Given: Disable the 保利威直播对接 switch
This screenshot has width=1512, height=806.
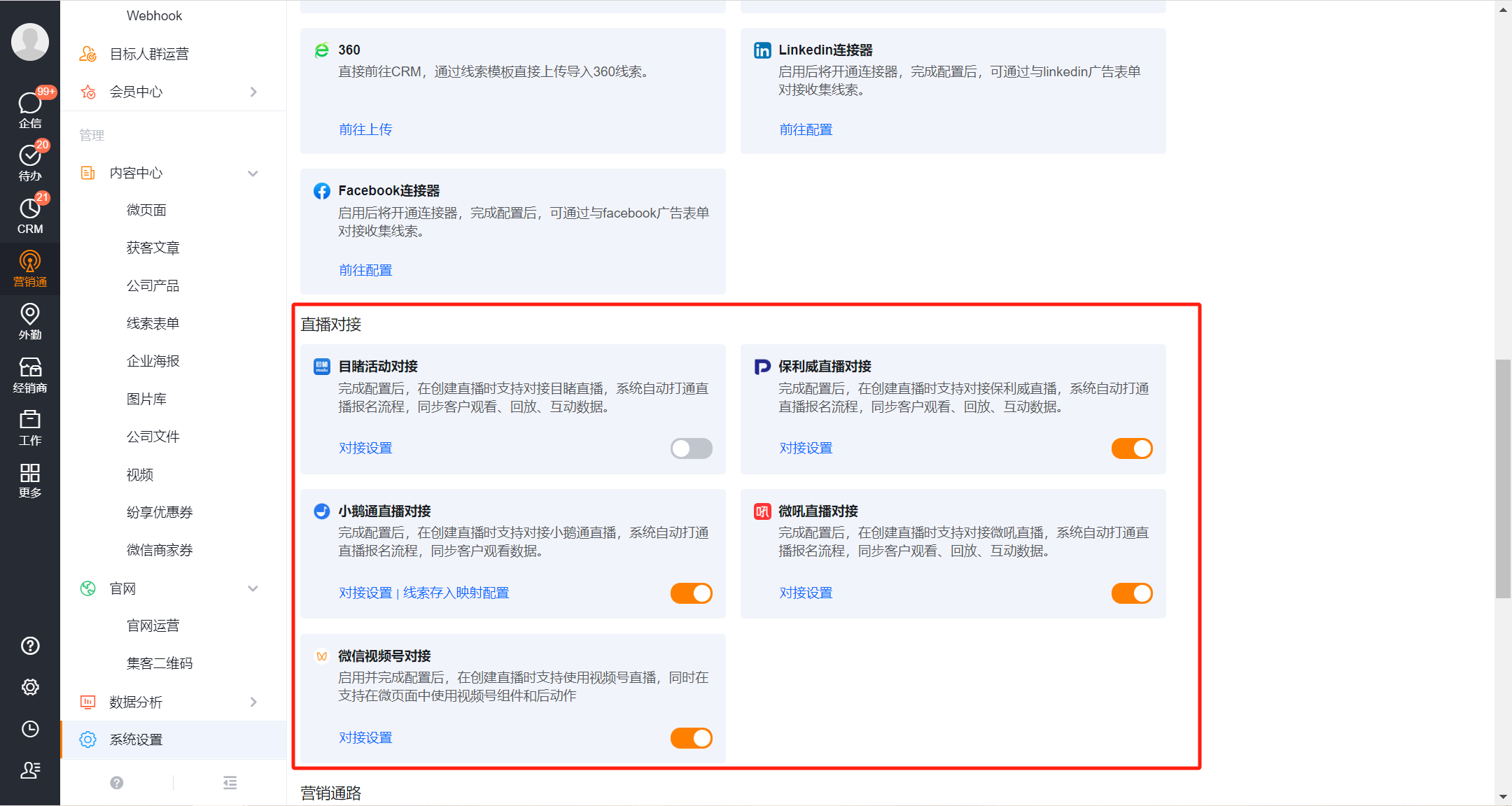Looking at the screenshot, I should pyautogui.click(x=1131, y=448).
